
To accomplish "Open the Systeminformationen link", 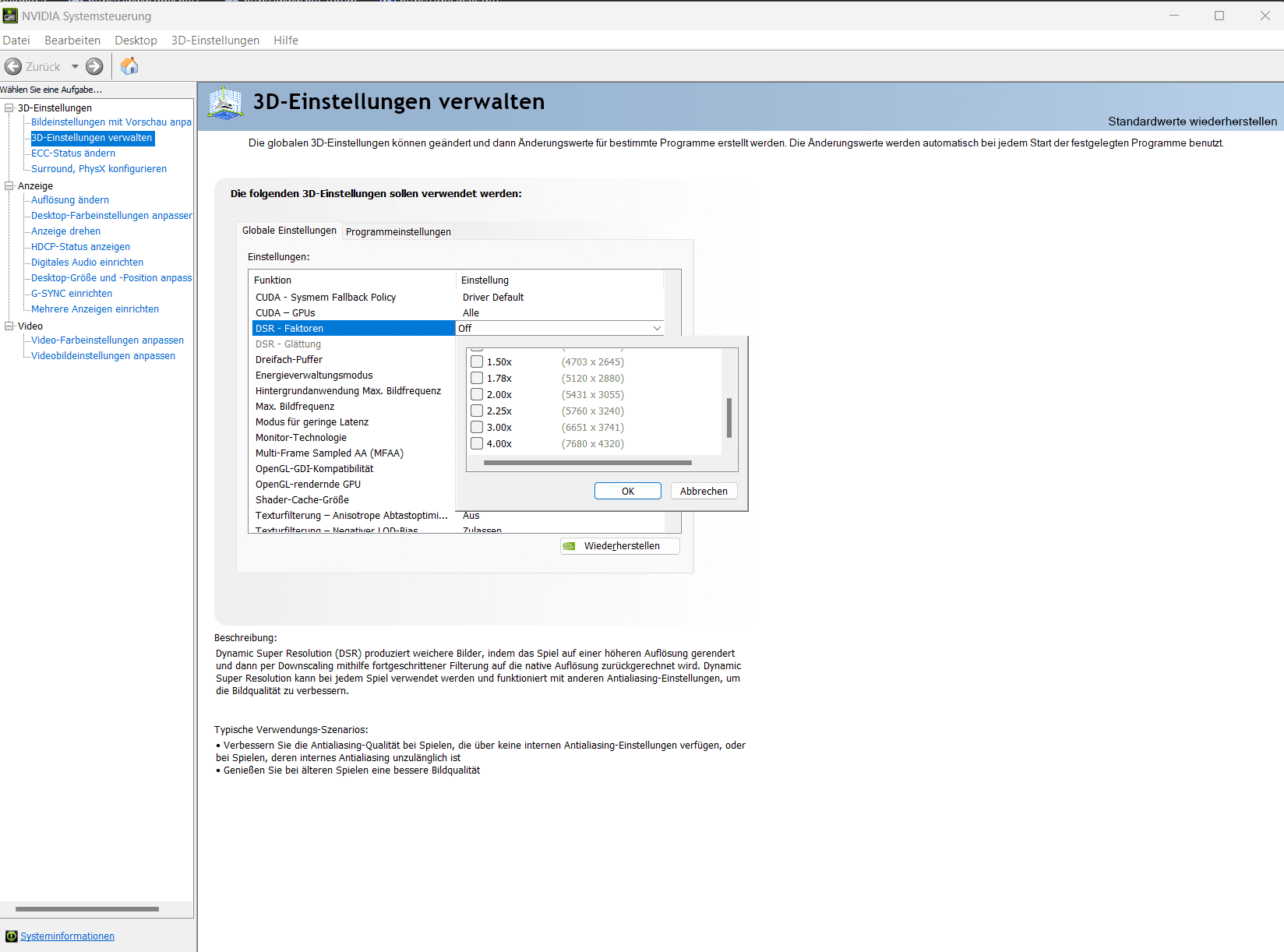I will 67,936.
